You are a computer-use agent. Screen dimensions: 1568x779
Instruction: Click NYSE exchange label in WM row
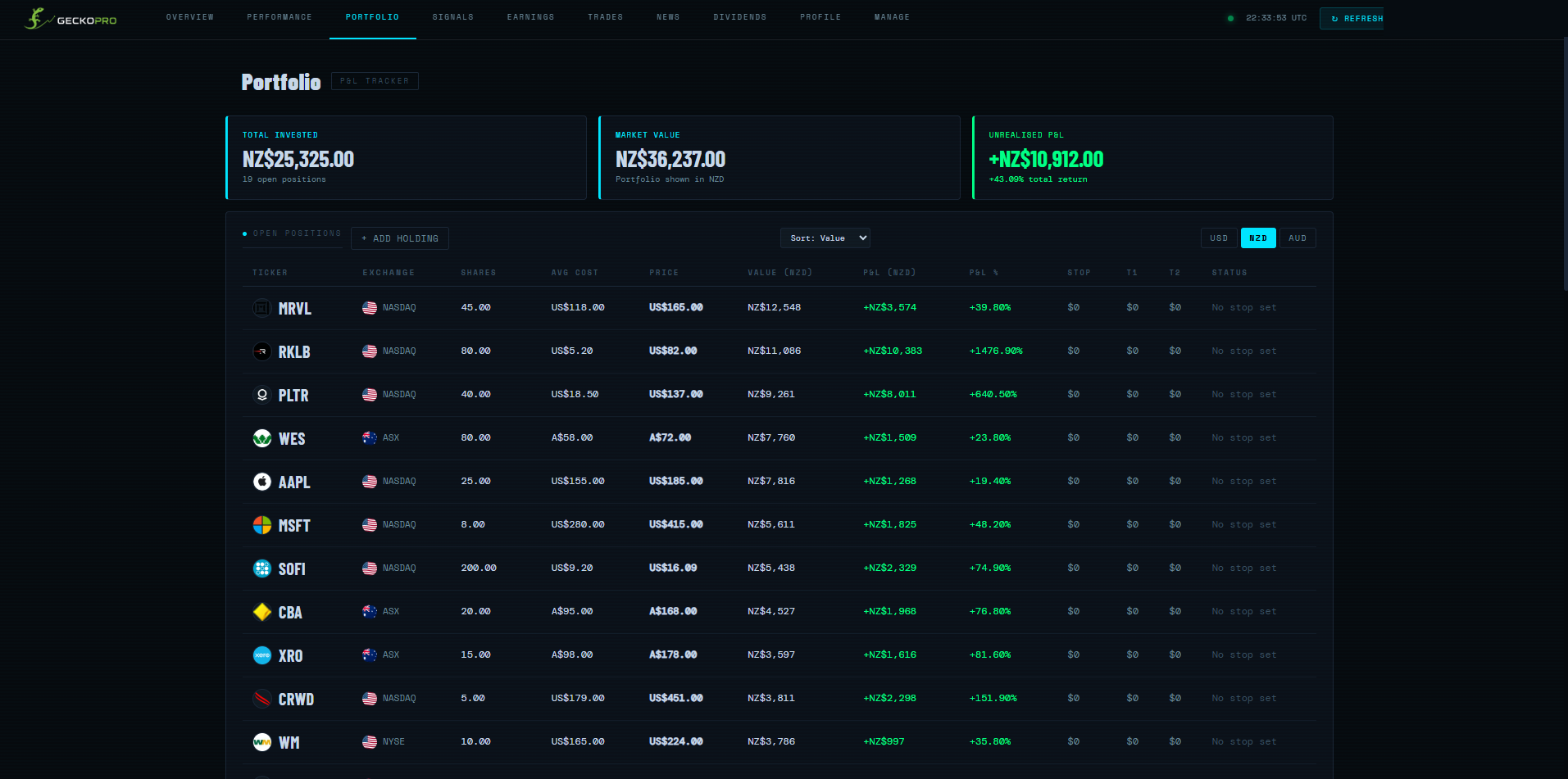[393, 742]
